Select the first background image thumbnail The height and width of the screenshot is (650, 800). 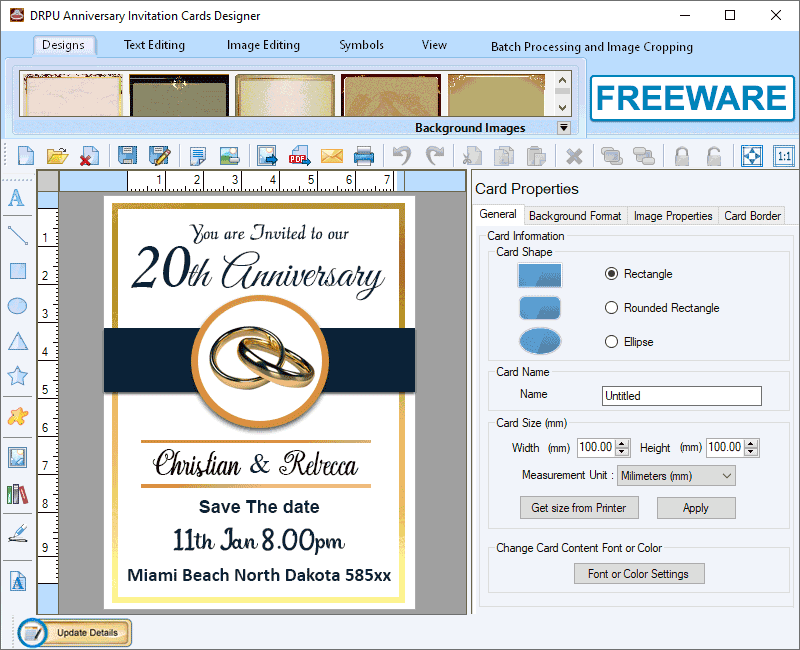pyautogui.click(x=71, y=93)
